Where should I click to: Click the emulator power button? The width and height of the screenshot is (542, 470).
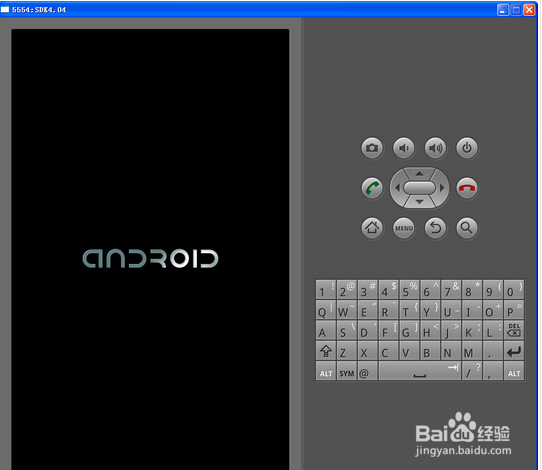tap(467, 148)
